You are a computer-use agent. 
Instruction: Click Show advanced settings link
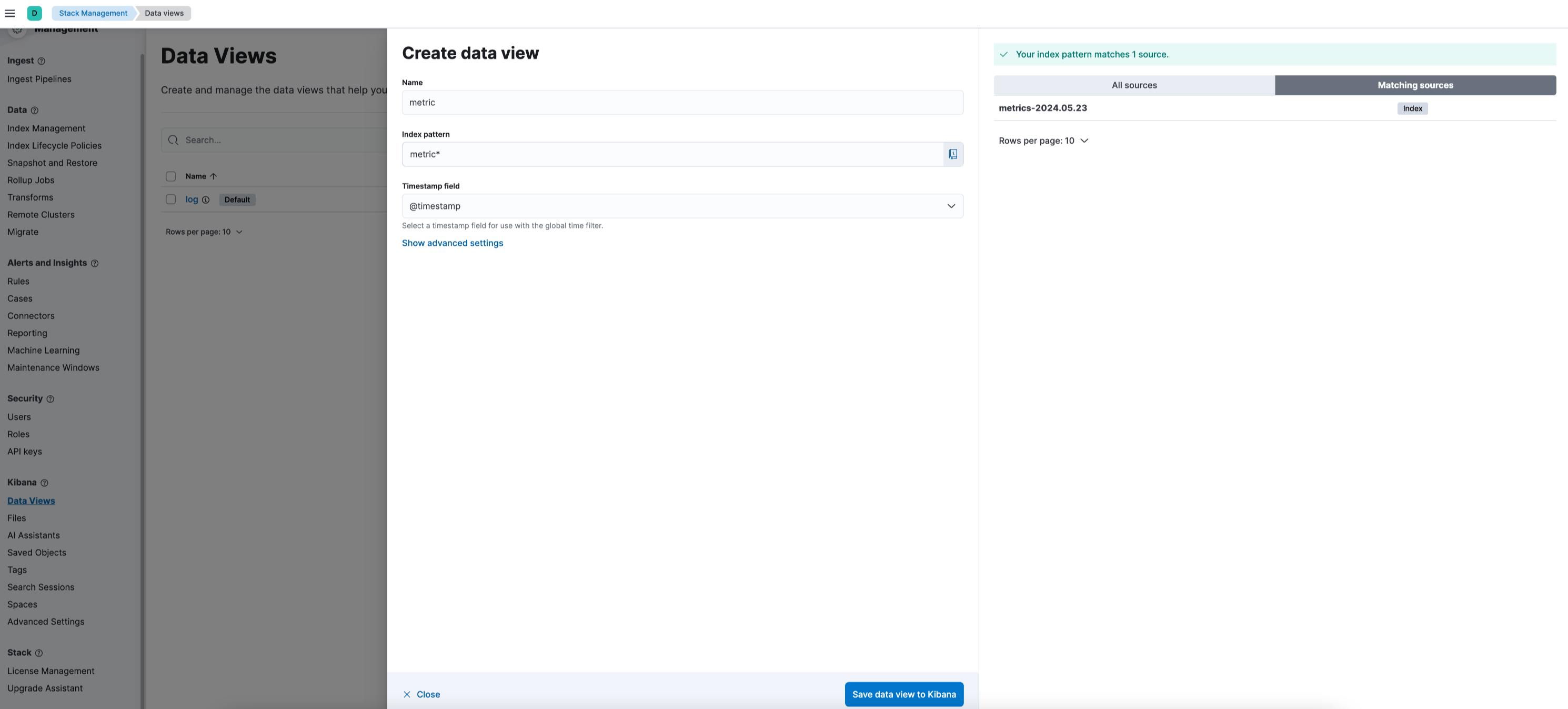tap(453, 243)
